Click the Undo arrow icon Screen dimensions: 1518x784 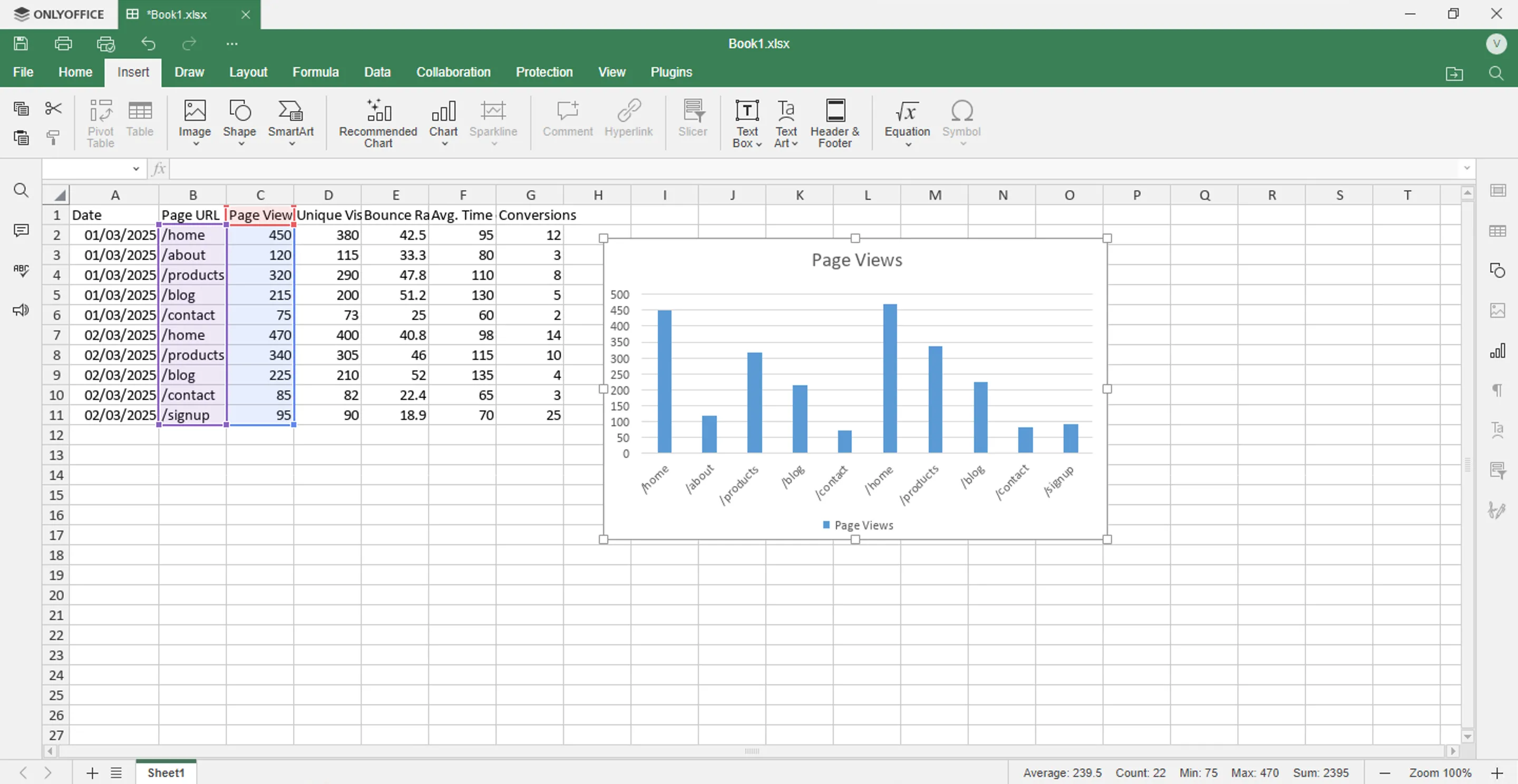click(148, 44)
